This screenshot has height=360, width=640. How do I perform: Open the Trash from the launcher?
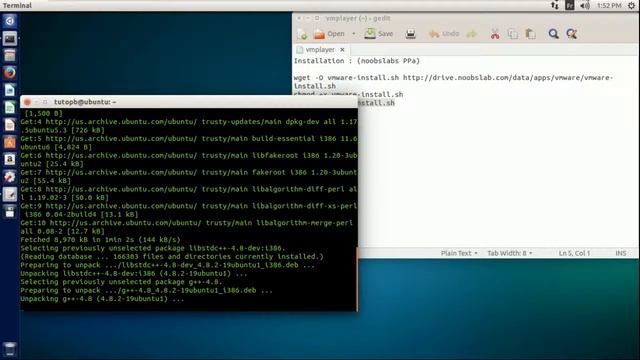click(10, 349)
